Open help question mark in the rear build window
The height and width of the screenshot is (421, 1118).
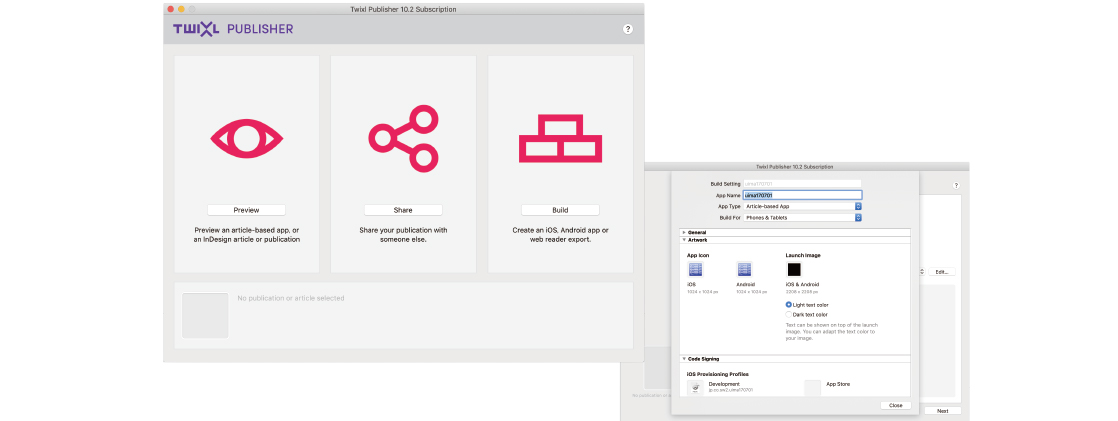956,186
